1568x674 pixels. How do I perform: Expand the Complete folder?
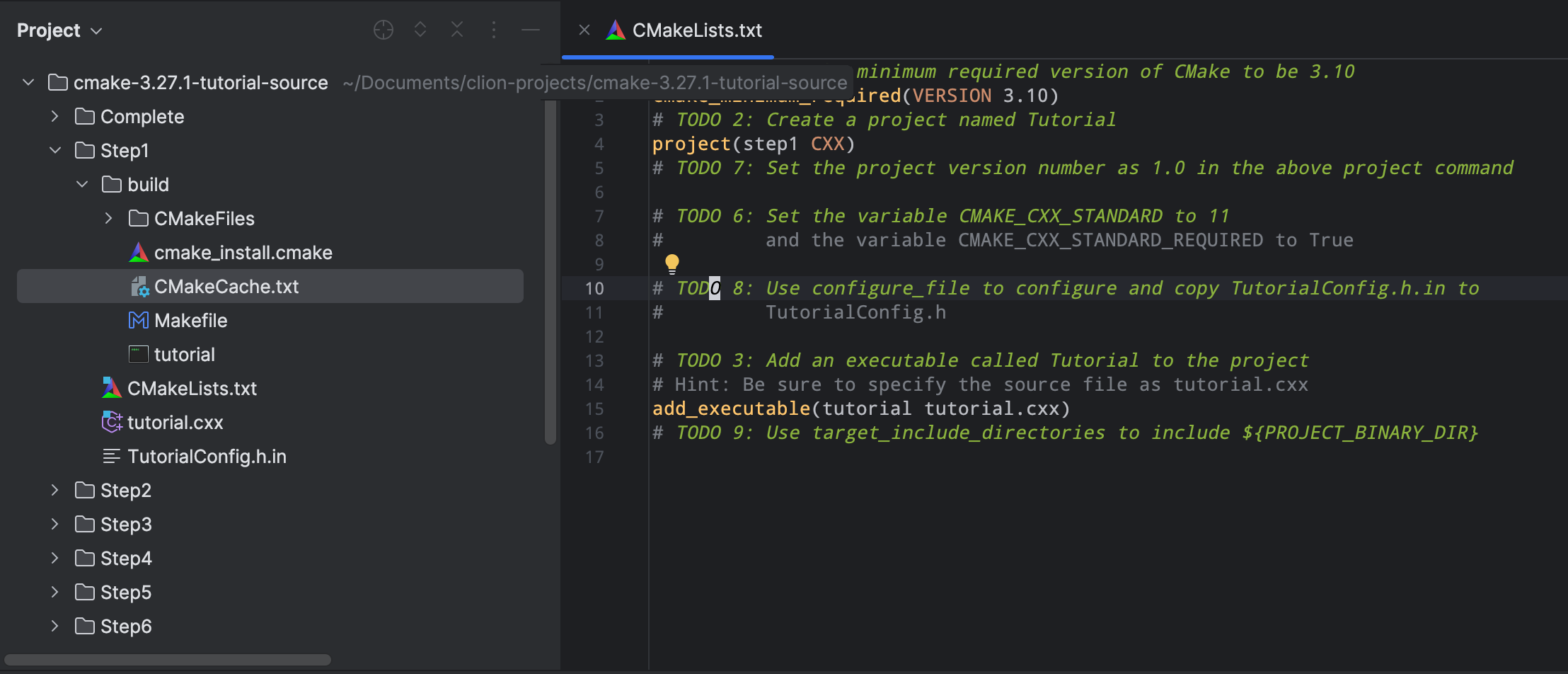(55, 116)
